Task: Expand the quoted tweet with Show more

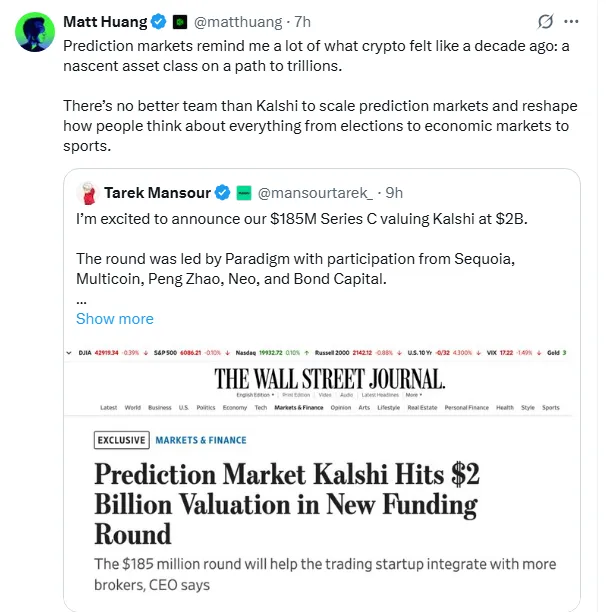Action: (114, 318)
